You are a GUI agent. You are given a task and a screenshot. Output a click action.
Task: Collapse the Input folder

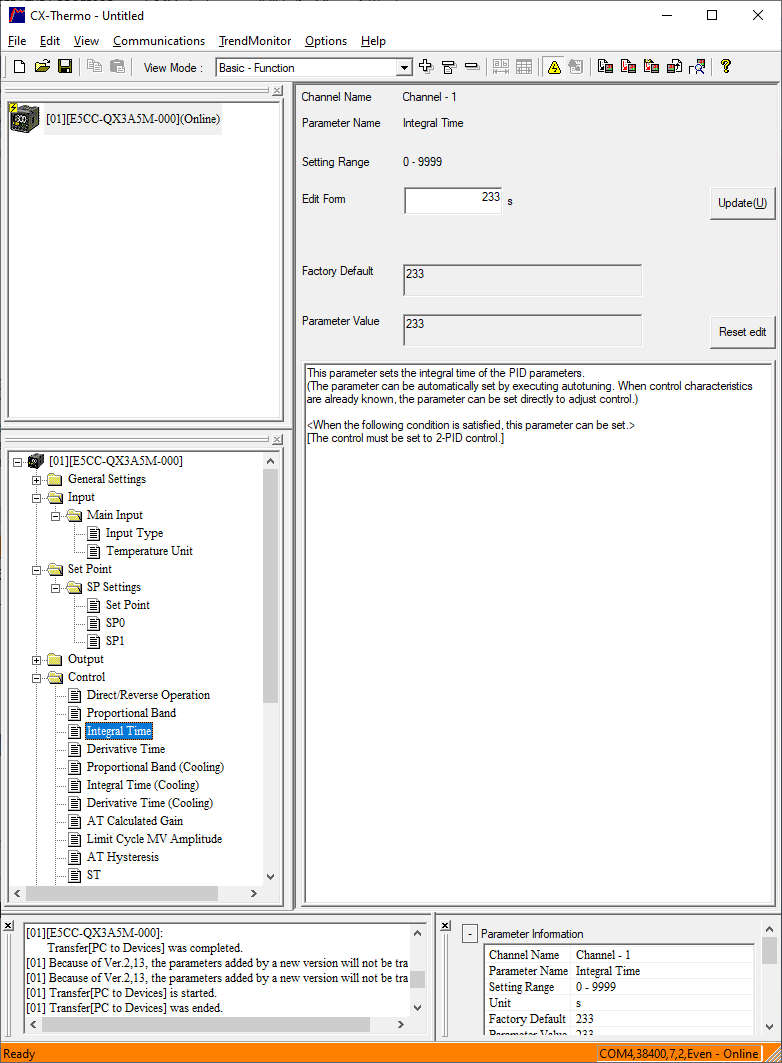click(37, 498)
